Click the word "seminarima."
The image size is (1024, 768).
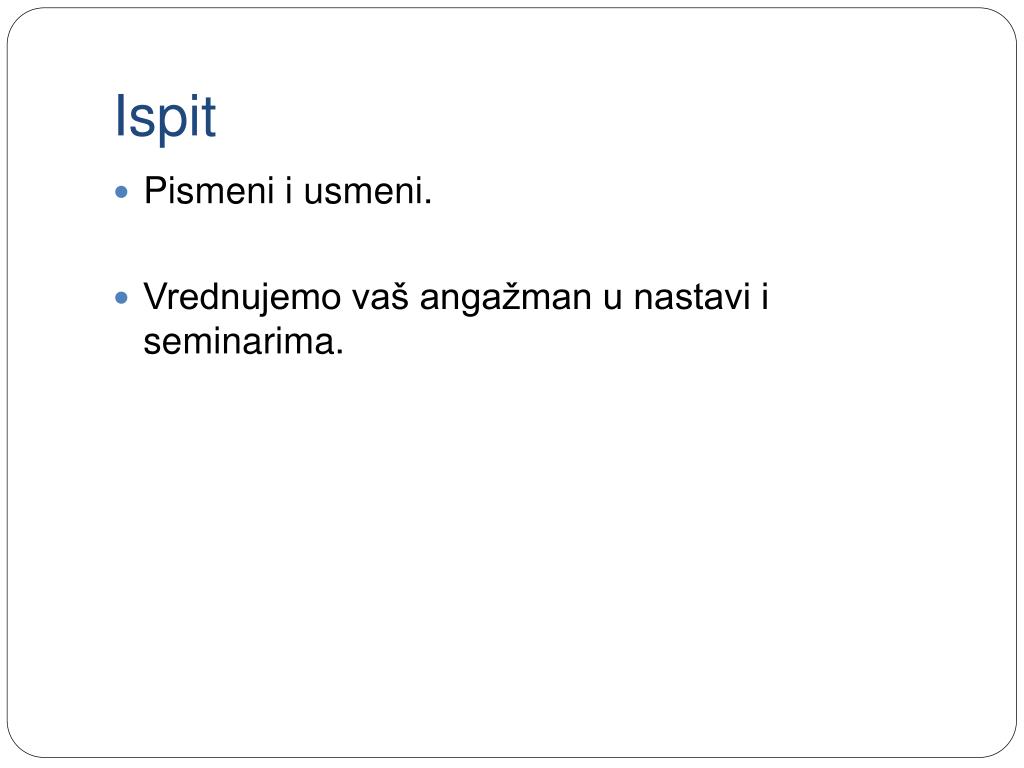click(244, 341)
